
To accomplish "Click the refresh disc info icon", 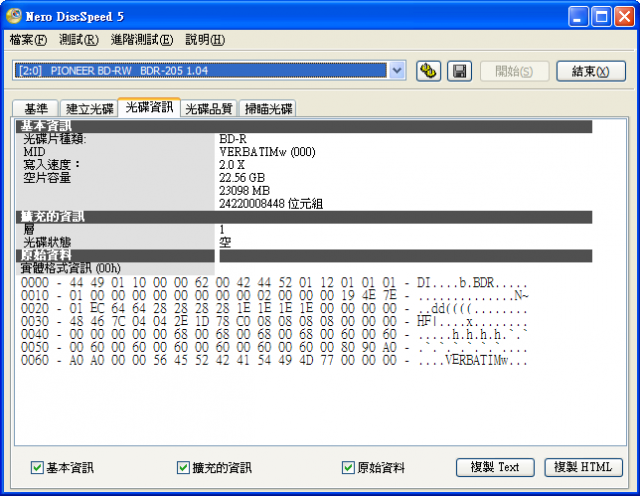I will tap(428, 71).
